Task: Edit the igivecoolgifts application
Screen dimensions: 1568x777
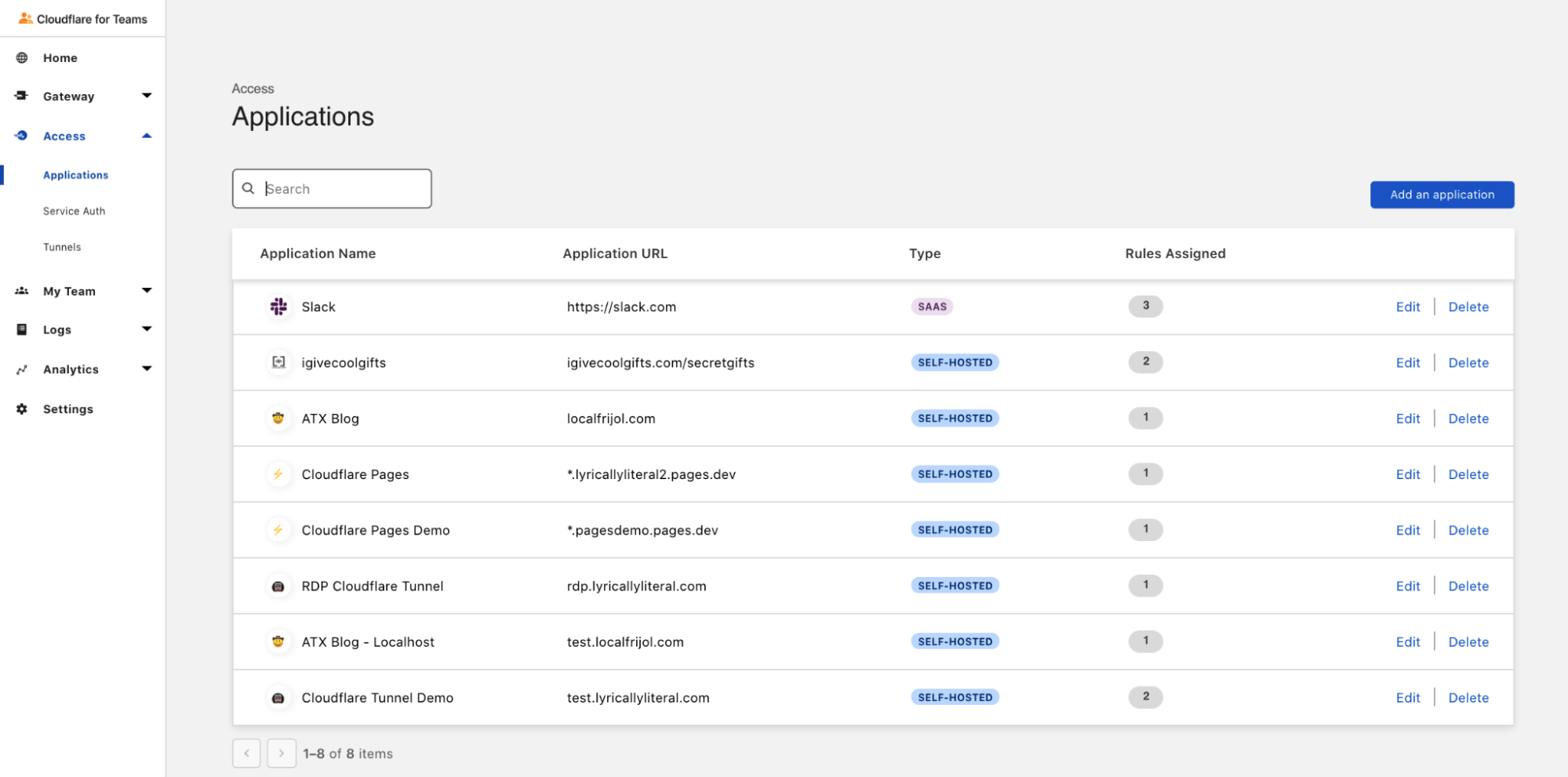Action: pyautogui.click(x=1408, y=362)
